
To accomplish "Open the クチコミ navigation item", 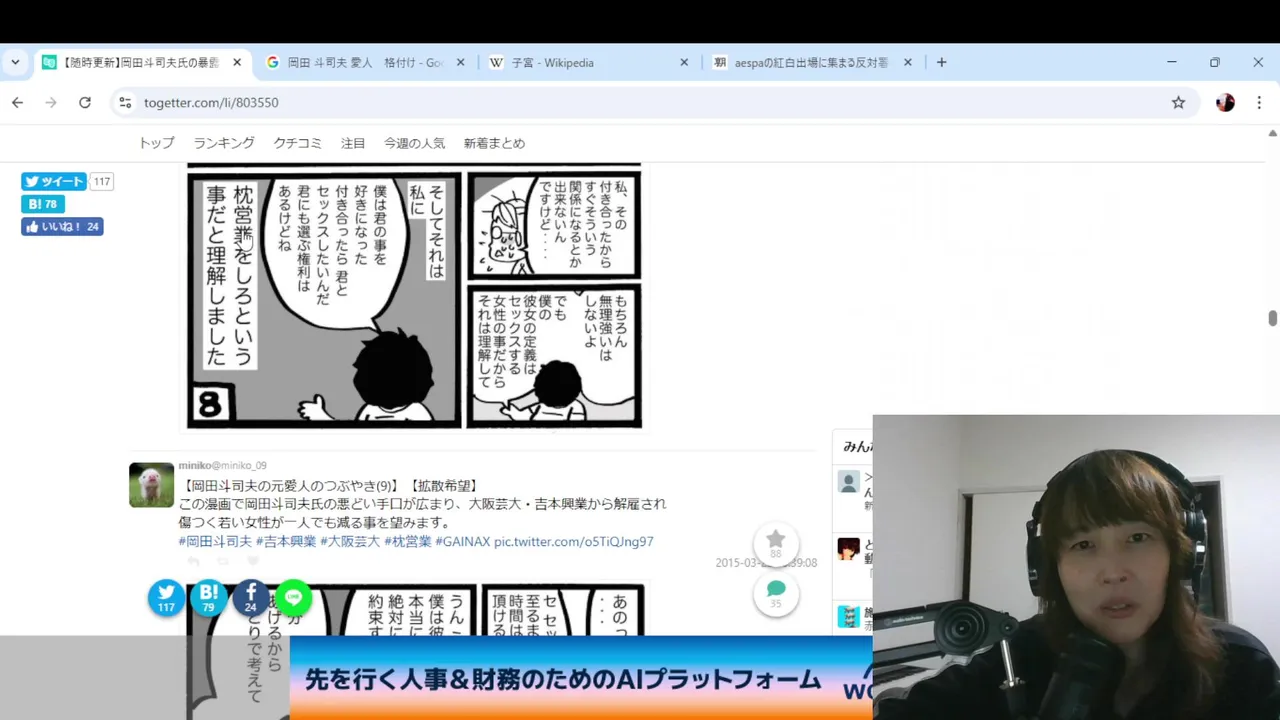I will [x=297, y=143].
